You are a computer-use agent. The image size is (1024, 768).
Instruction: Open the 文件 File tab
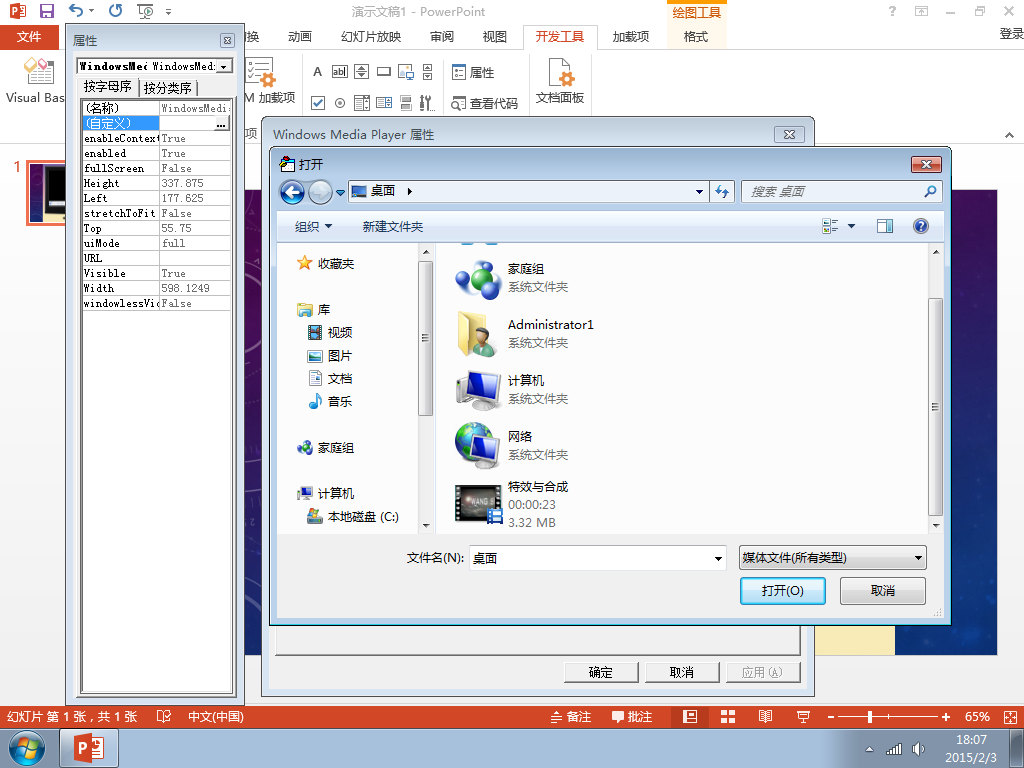point(29,37)
